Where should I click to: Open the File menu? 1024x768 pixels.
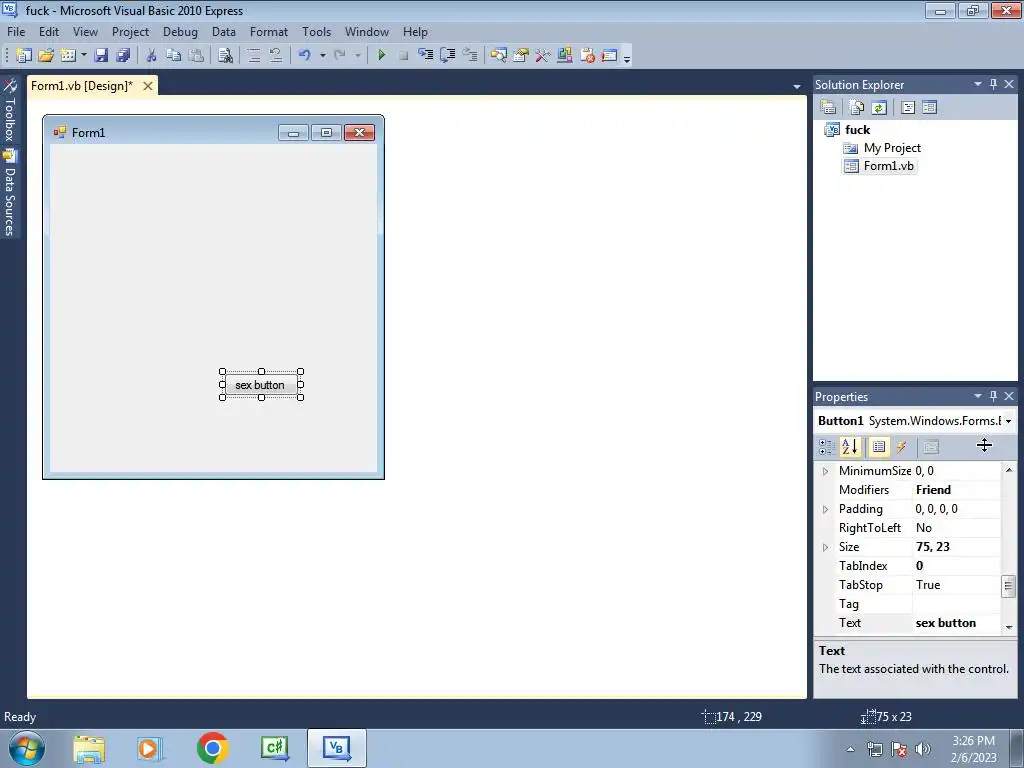point(16,31)
